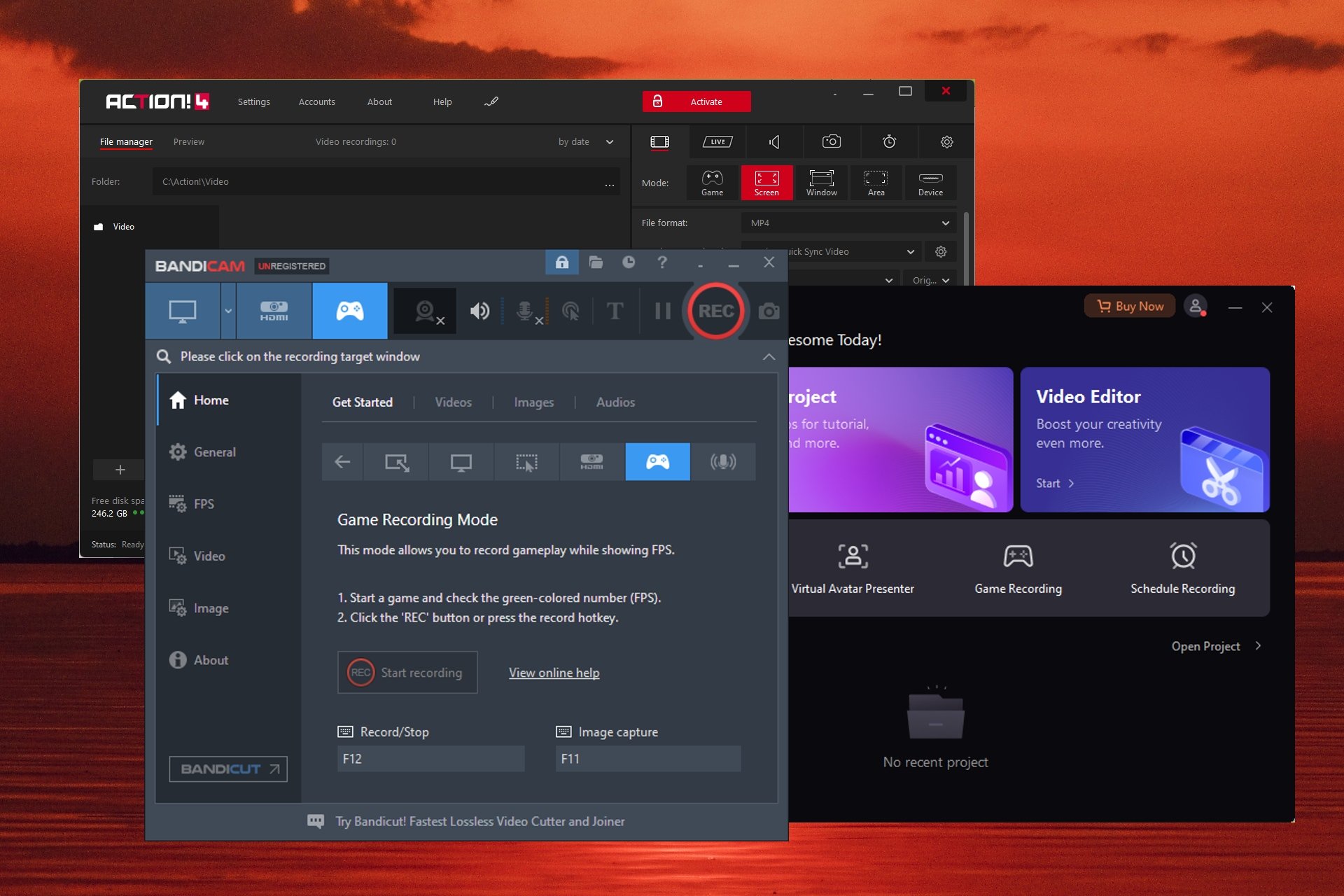Click Image capture hotkey field F11

[648, 759]
